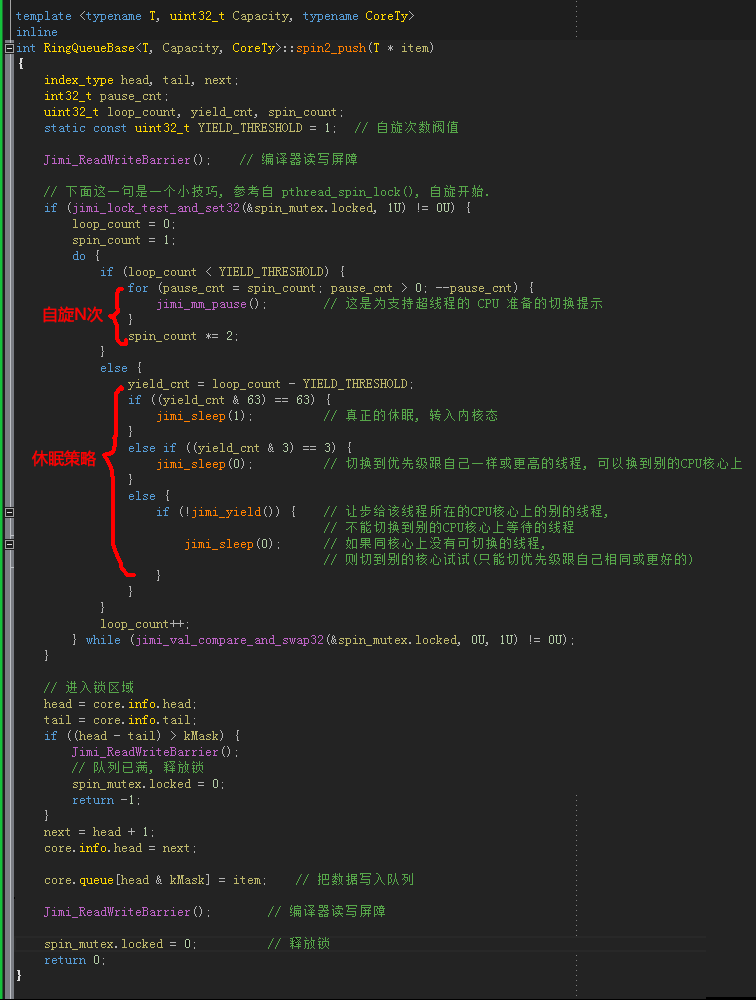The width and height of the screenshot is (756, 1000).
Task: Click 'if (loop_count < YIELD_THRESHOLD)' condition
Action: 215,272
